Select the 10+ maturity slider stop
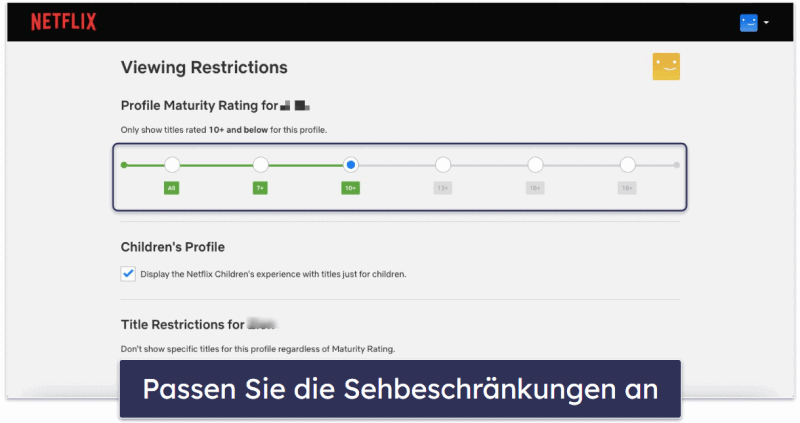This screenshot has width=800, height=423. (x=351, y=165)
